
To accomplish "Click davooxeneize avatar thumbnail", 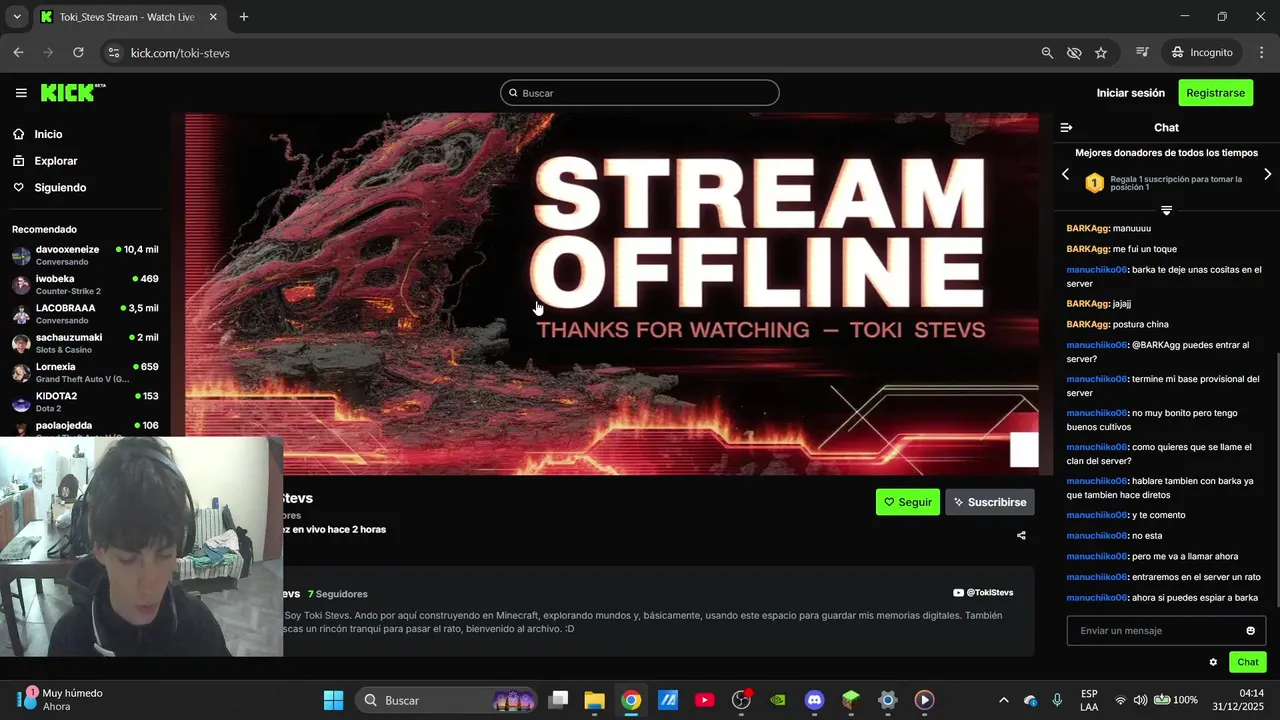I will (x=21, y=255).
